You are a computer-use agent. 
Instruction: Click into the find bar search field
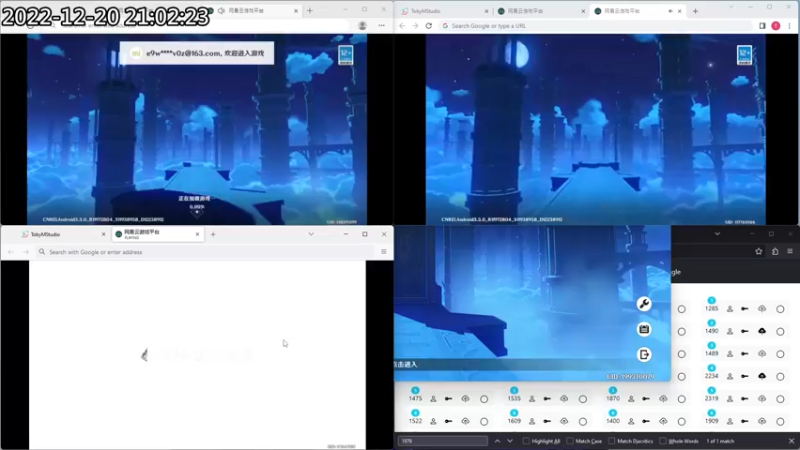pyautogui.click(x=443, y=441)
